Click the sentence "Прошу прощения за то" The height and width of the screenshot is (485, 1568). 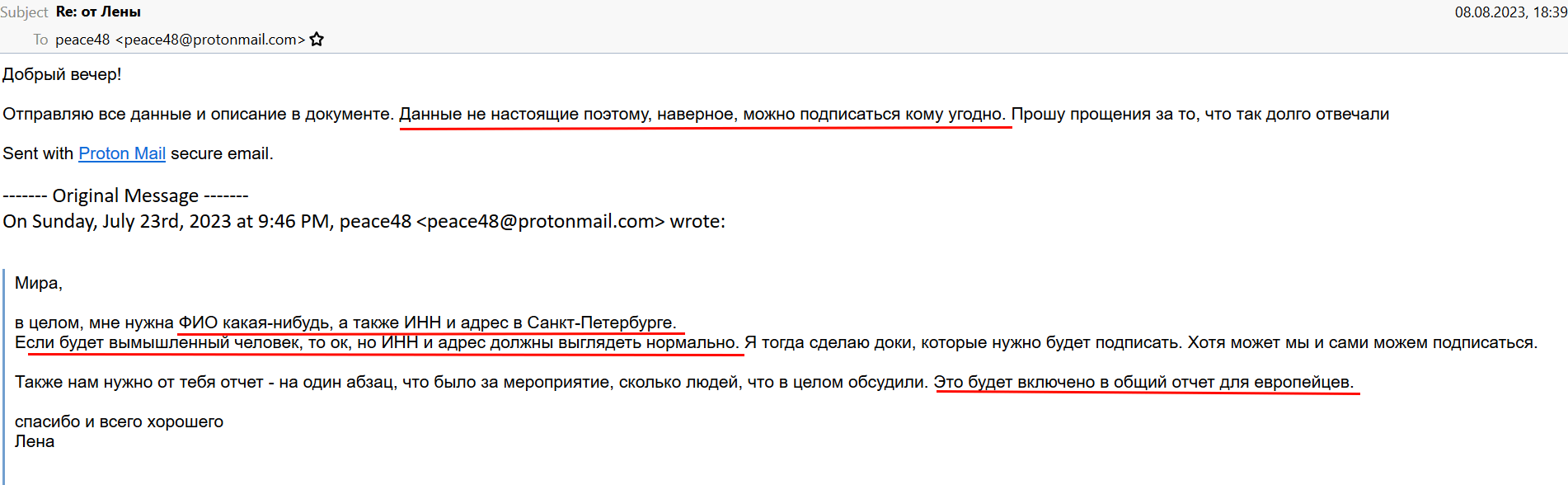(1200, 114)
